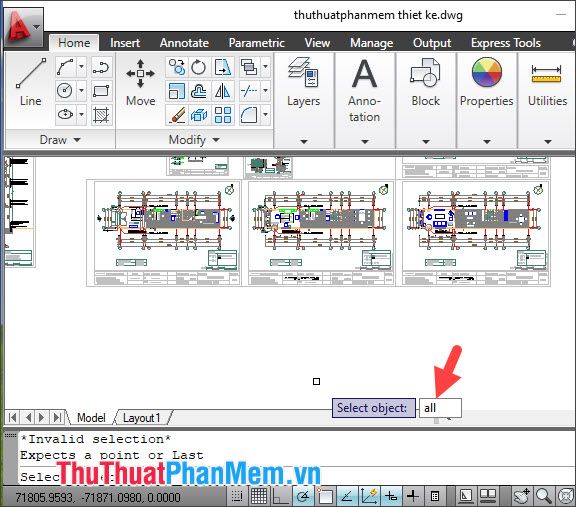Screen dimensions: 576x507
Task: Open the Layout1 tab
Action: [141, 418]
